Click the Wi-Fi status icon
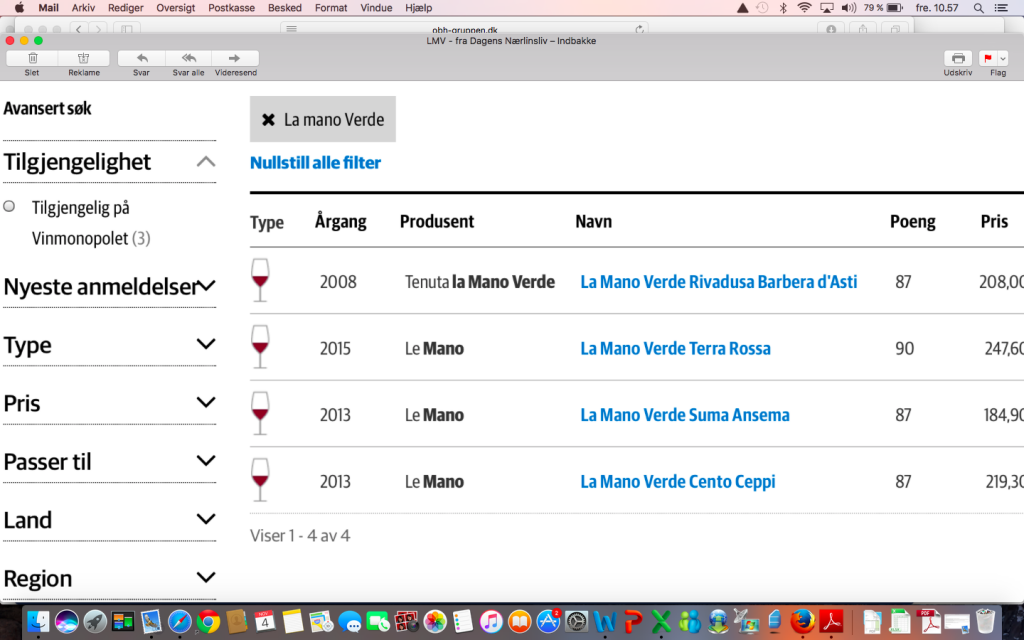The height and width of the screenshot is (640, 1024). click(x=805, y=8)
